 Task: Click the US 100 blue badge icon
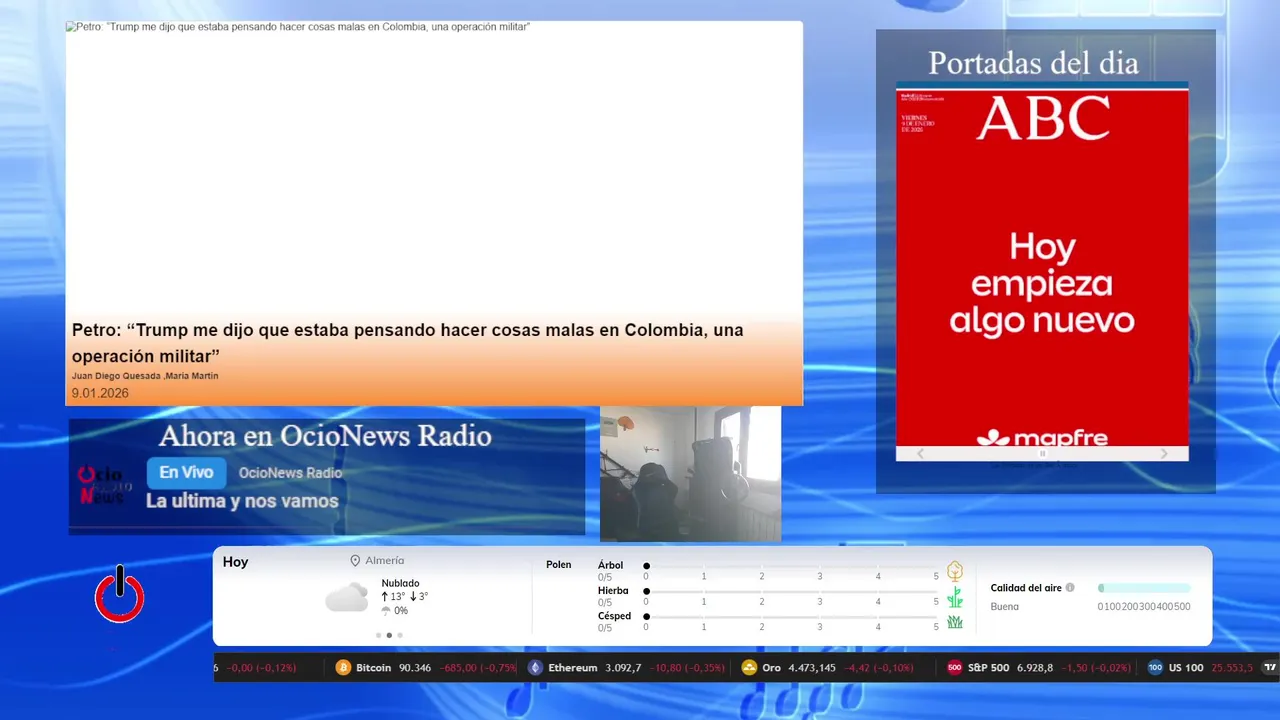(x=1155, y=667)
